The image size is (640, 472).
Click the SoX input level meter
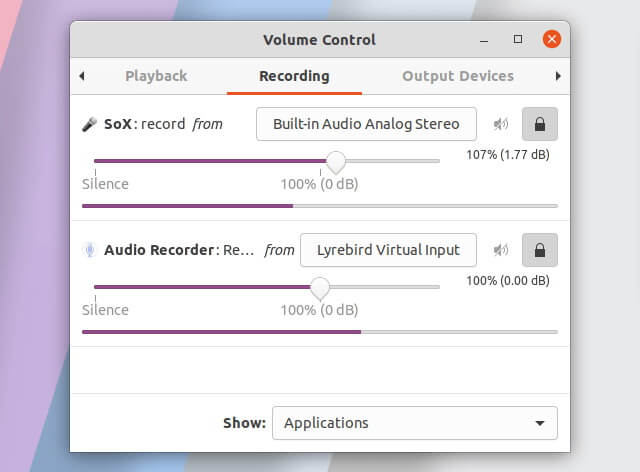[x=320, y=206]
